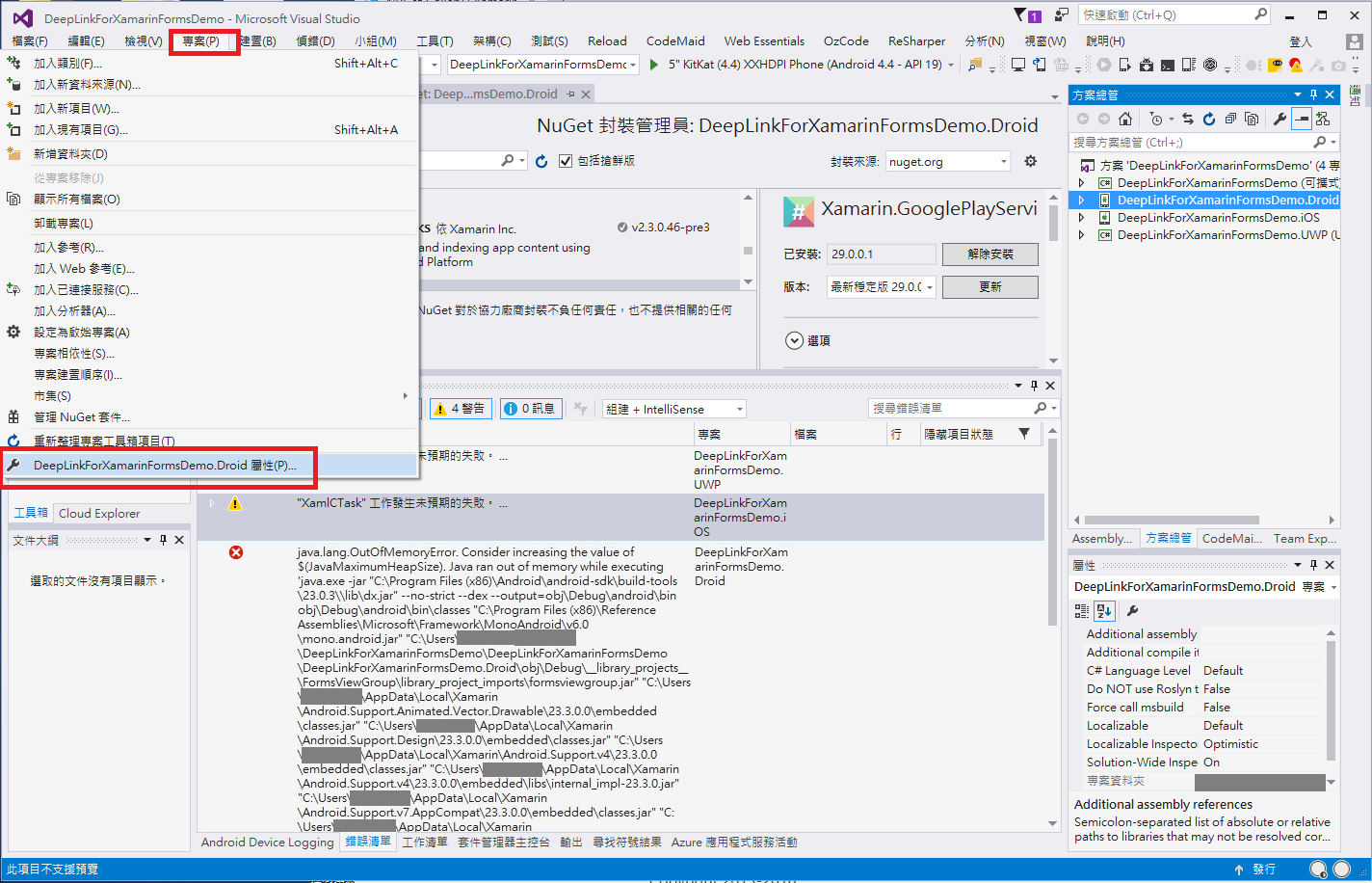Open the Debug menu
This screenshot has height=883, width=1372.
[315, 41]
